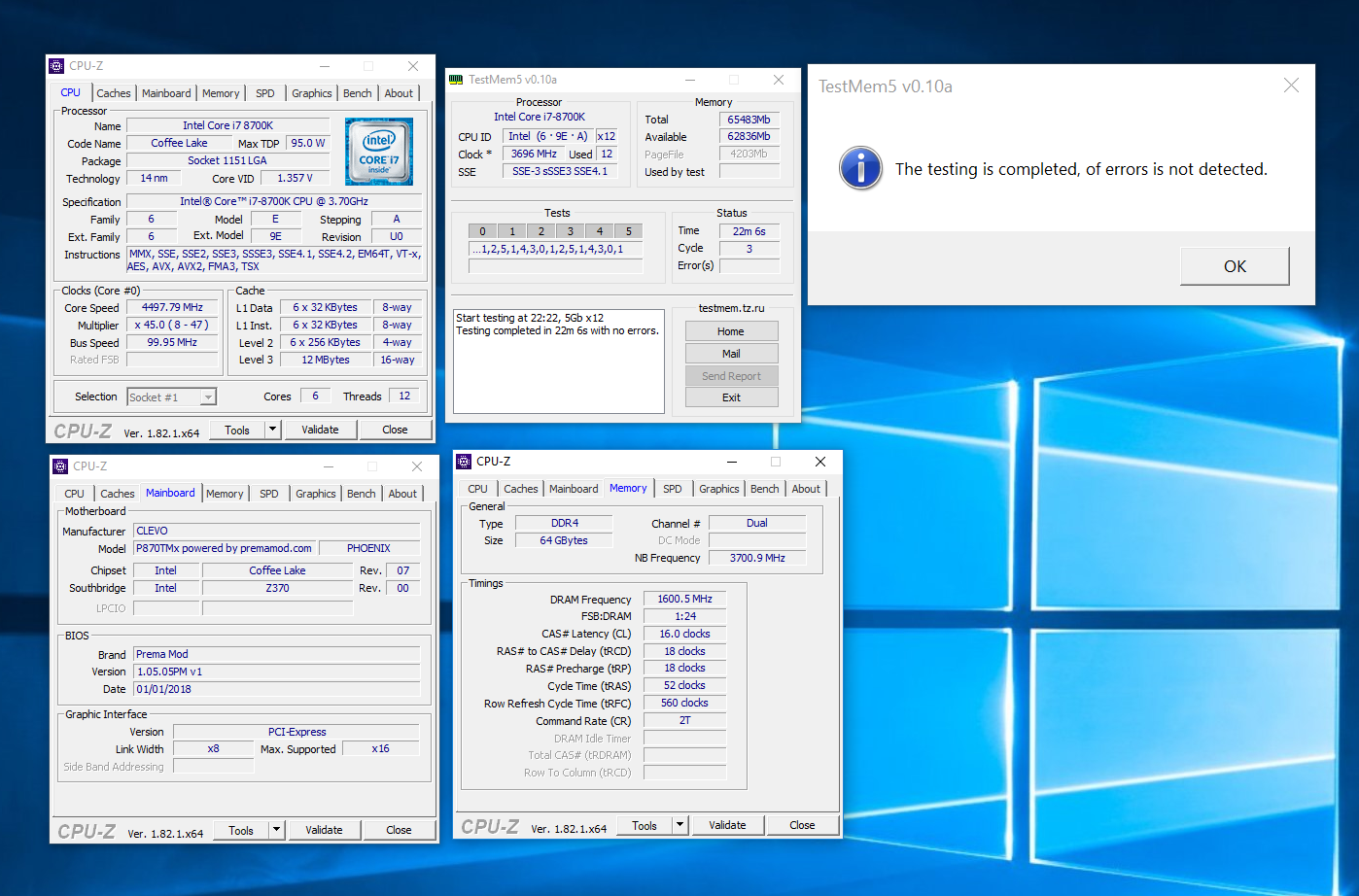Click the TestMem5 log text area
Viewport: 1359px width, 896px height.
[x=560, y=362]
